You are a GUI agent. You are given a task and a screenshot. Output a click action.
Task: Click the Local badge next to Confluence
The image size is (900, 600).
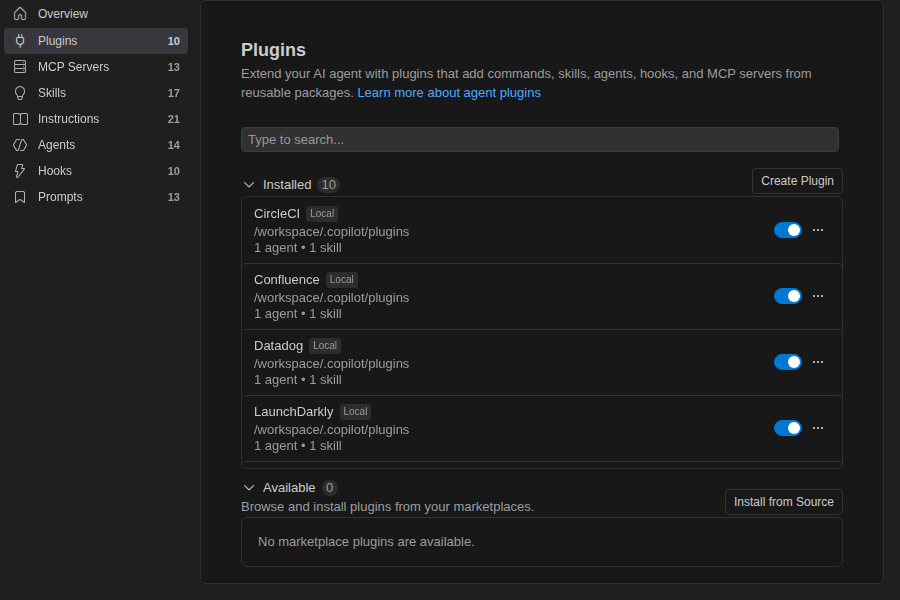(x=342, y=280)
